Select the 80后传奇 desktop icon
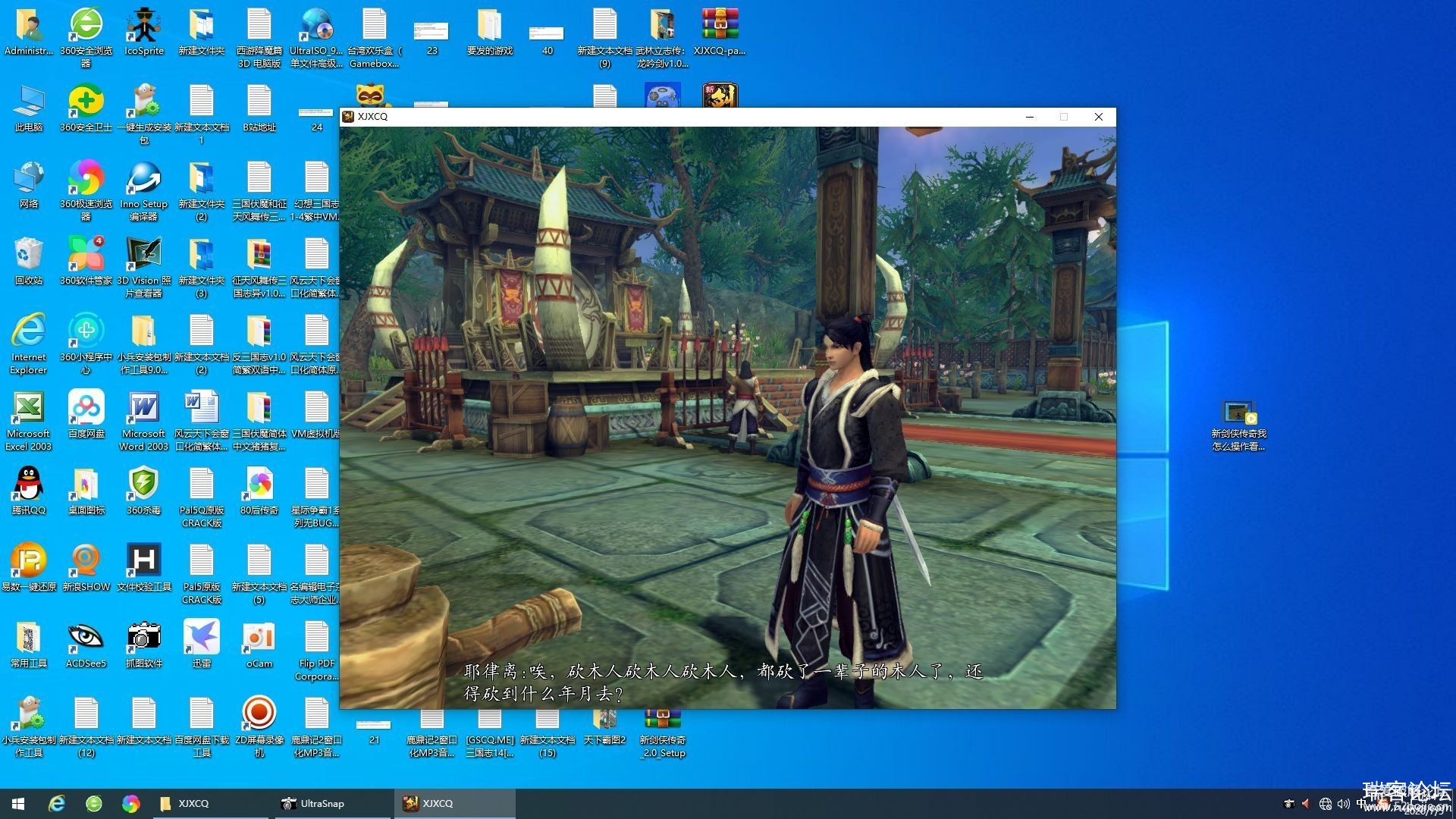 [259, 491]
